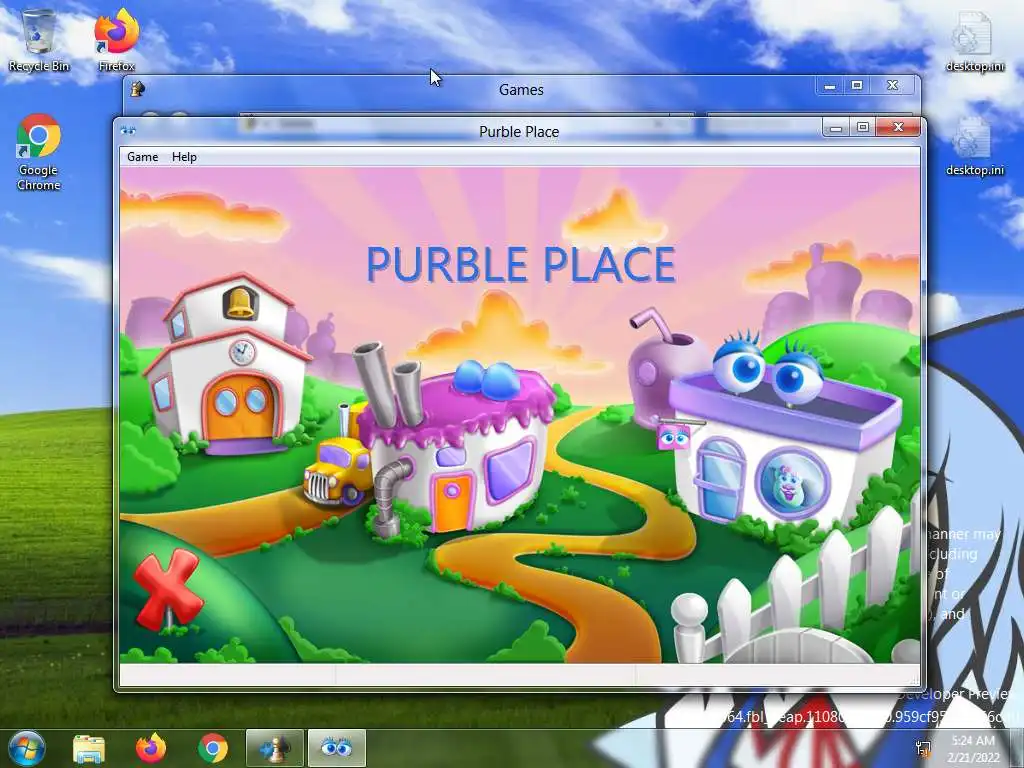Screen dimensions: 1024x768
Task: Select the schoolhouse Purble Pairs game
Action: click(227, 365)
